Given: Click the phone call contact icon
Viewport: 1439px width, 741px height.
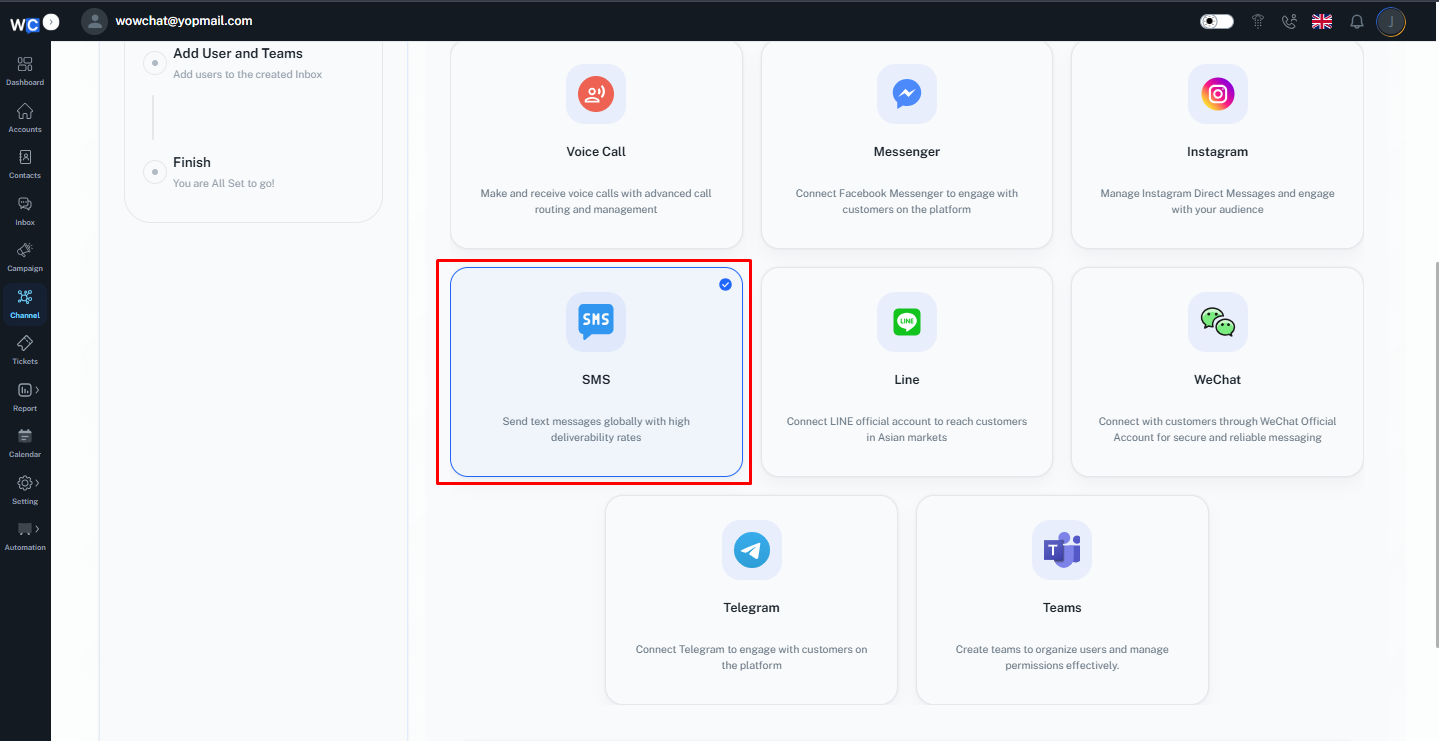Looking at the screenshot, I should tap(1289, 21).
